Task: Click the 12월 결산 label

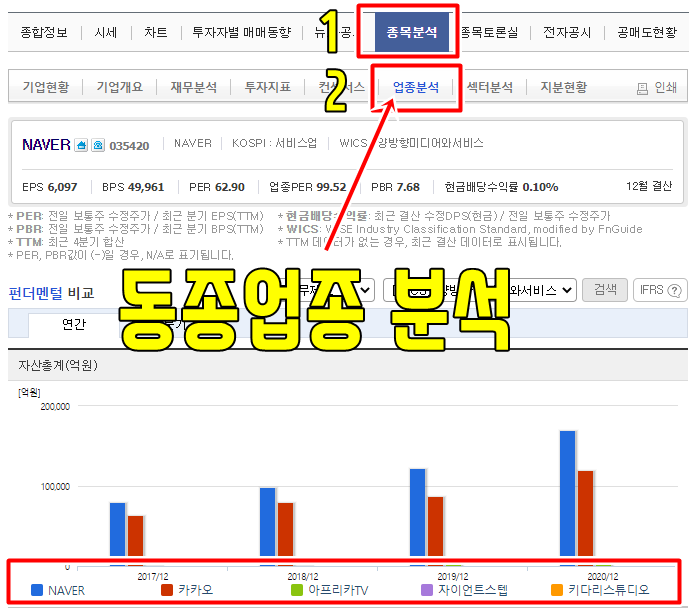Action: tap(649, 186)
